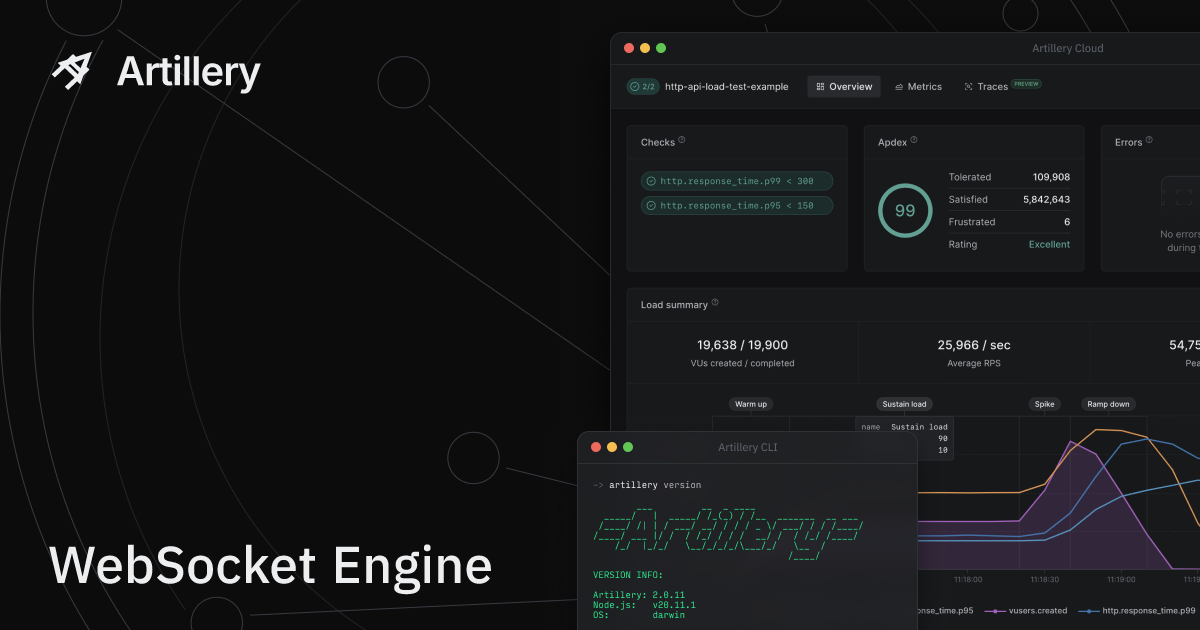The image size is (1200, 630).
Task: Click the Artillery Cloud window title
Action: click(1068, 48)
